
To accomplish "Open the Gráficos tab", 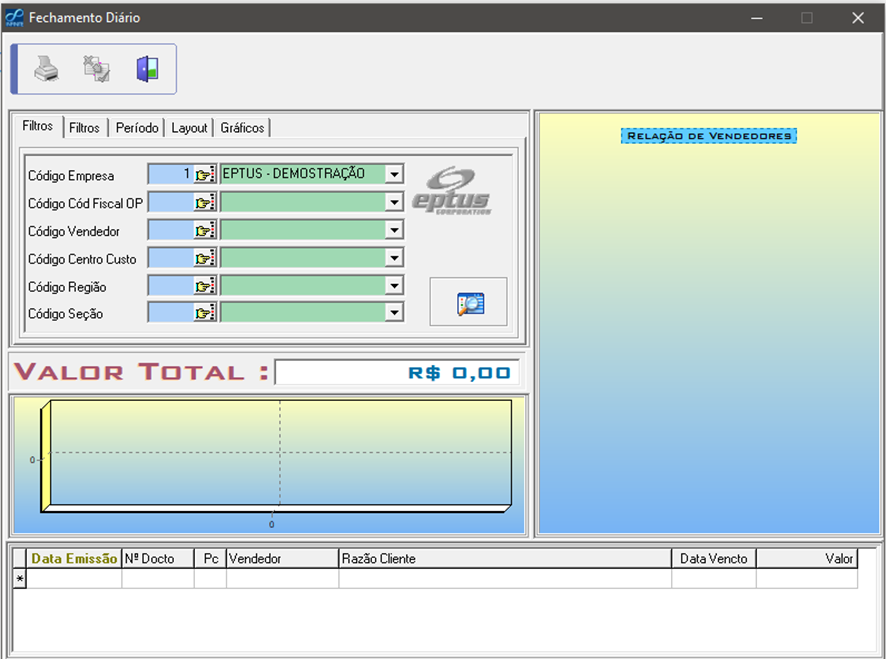I will 242,128.
